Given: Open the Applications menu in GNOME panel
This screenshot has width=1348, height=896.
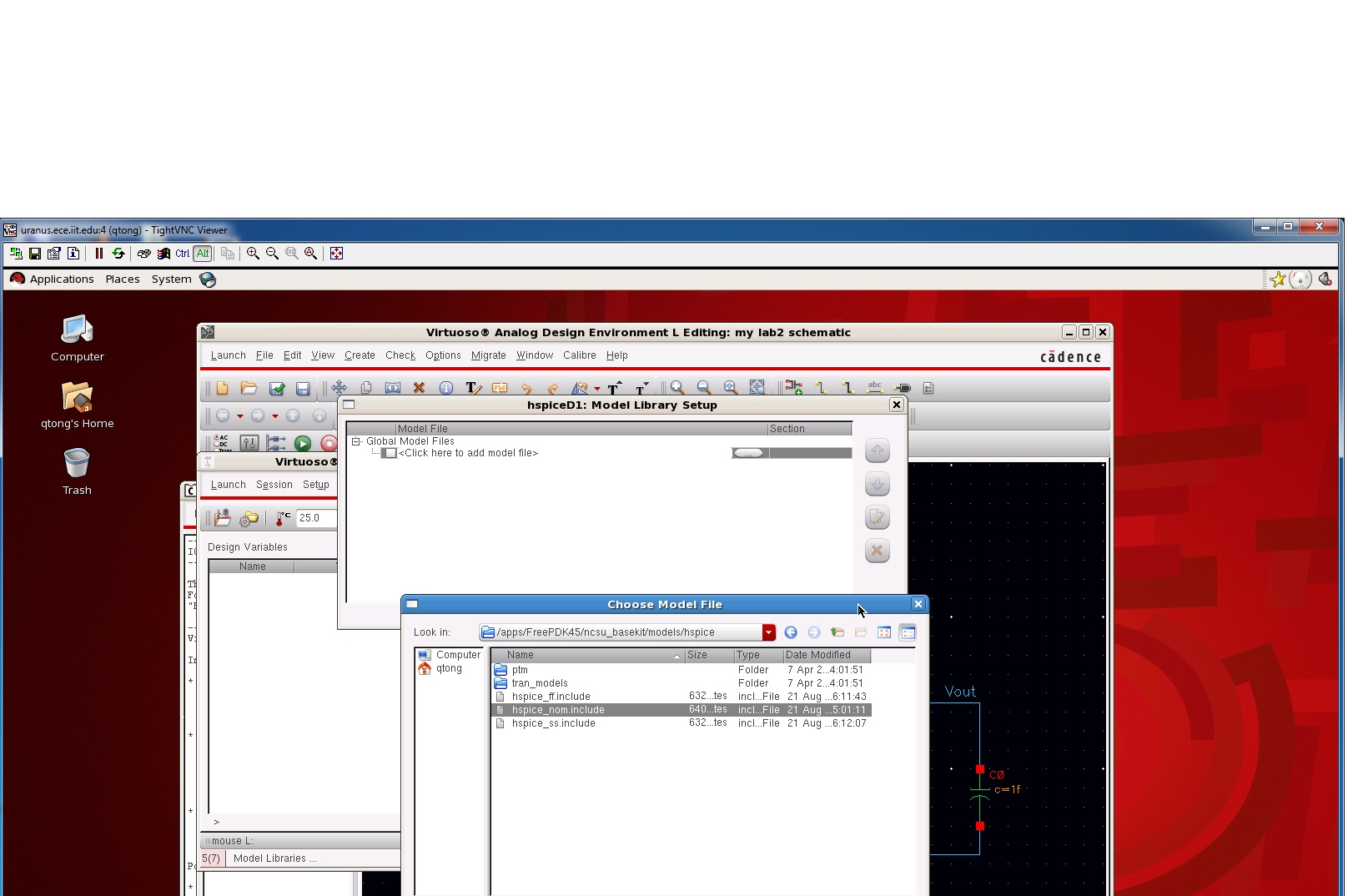Looking at the screenshot, I should point(62,279).
